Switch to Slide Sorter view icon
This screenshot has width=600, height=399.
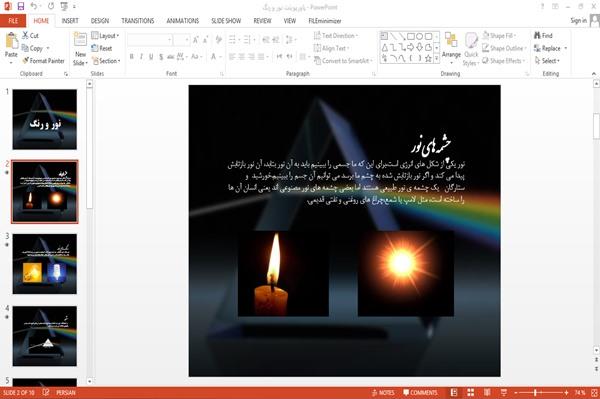click(x=471, y=392)
